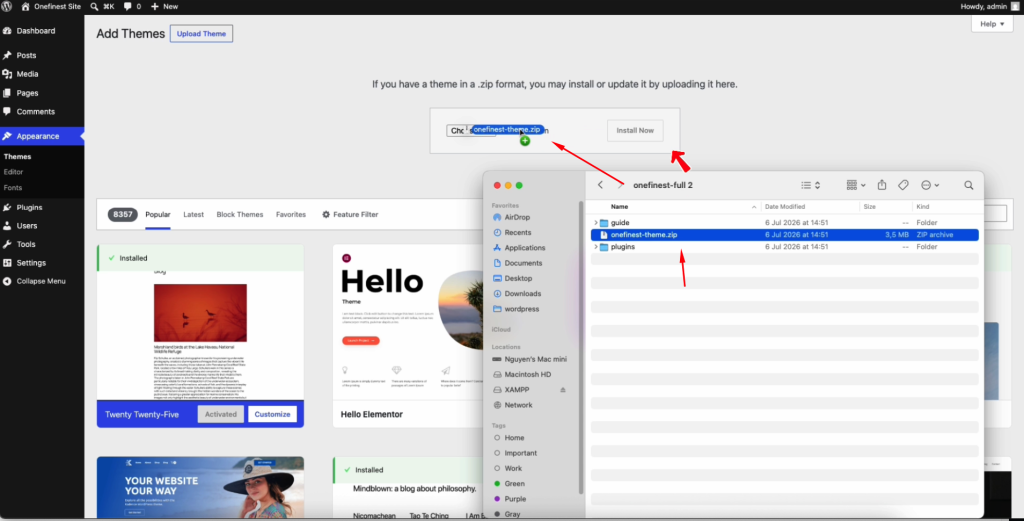Expand the guide folder
Viewport: 1024px width, 521px height.
pos(595,223)
